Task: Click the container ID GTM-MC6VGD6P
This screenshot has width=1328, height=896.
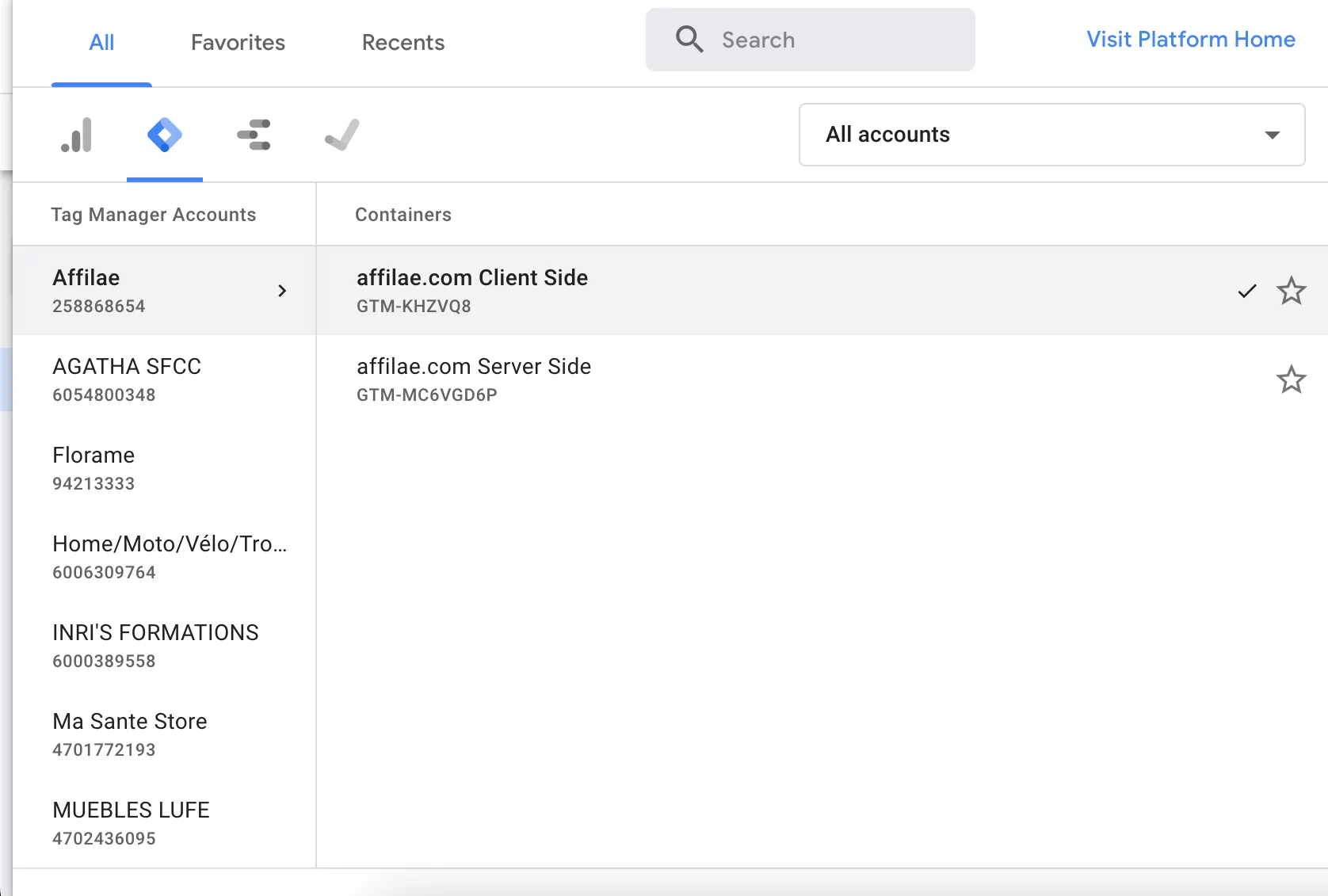Action: coord(427,395)
